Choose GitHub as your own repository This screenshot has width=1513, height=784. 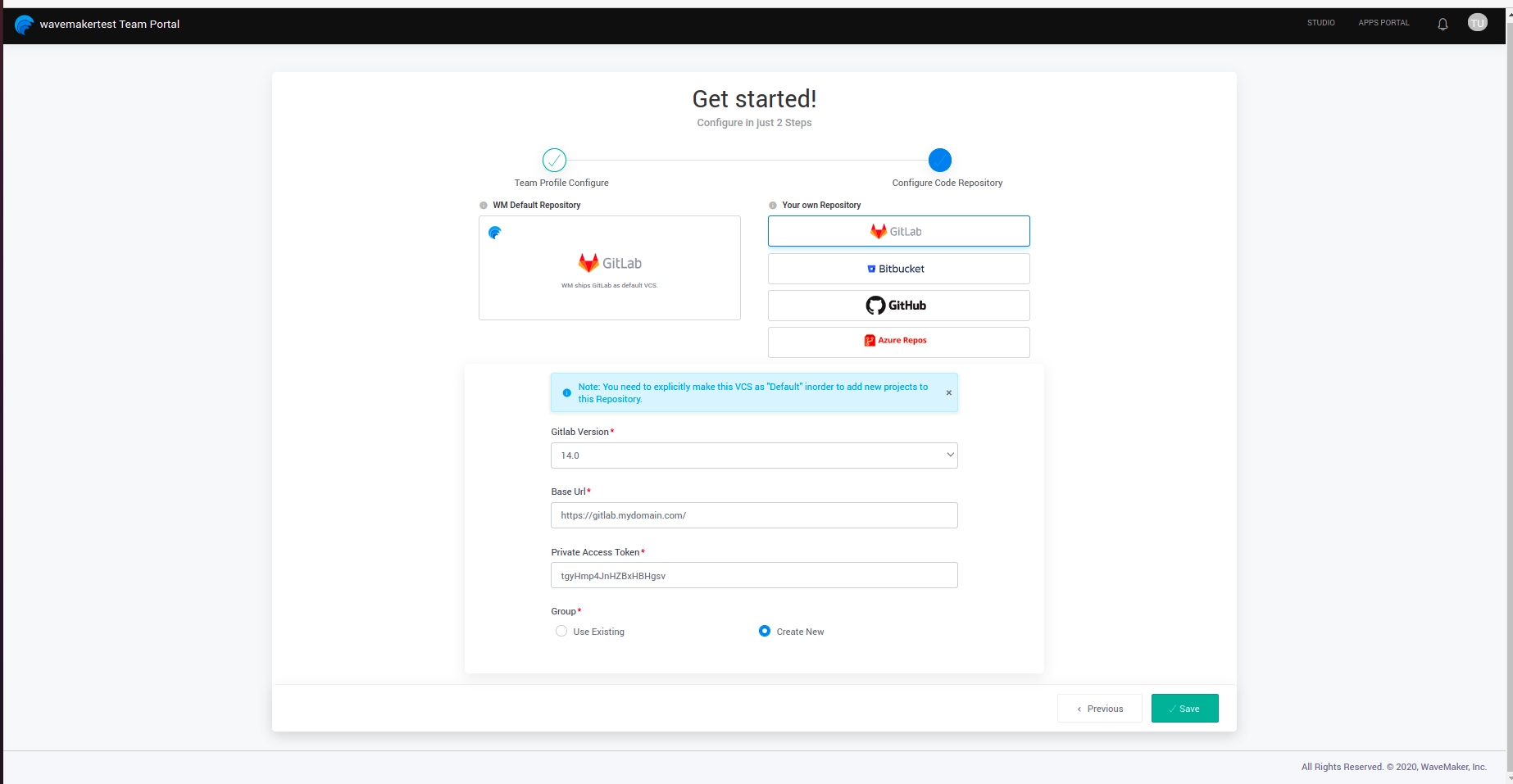pyautogui.click(x=898, y=305)
